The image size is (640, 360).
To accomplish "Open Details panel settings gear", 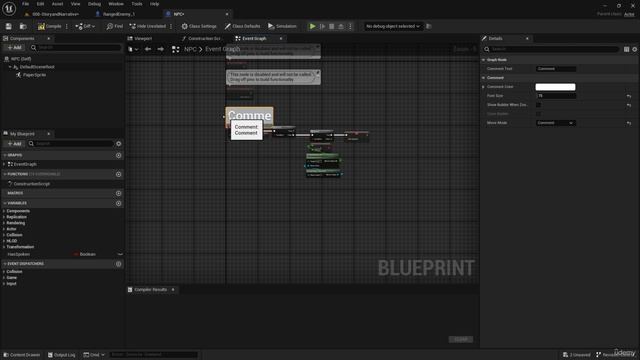I will pos(635,49).
